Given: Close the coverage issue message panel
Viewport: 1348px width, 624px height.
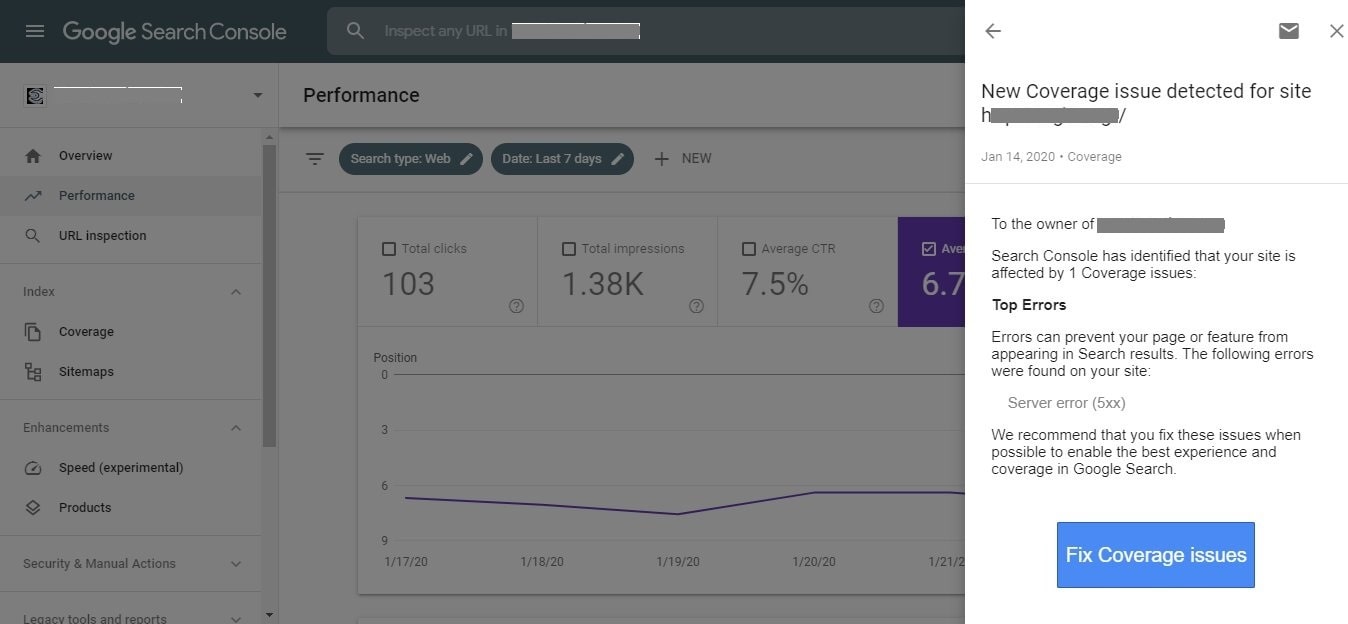Looking at the screenshot, I should 1336,31.
